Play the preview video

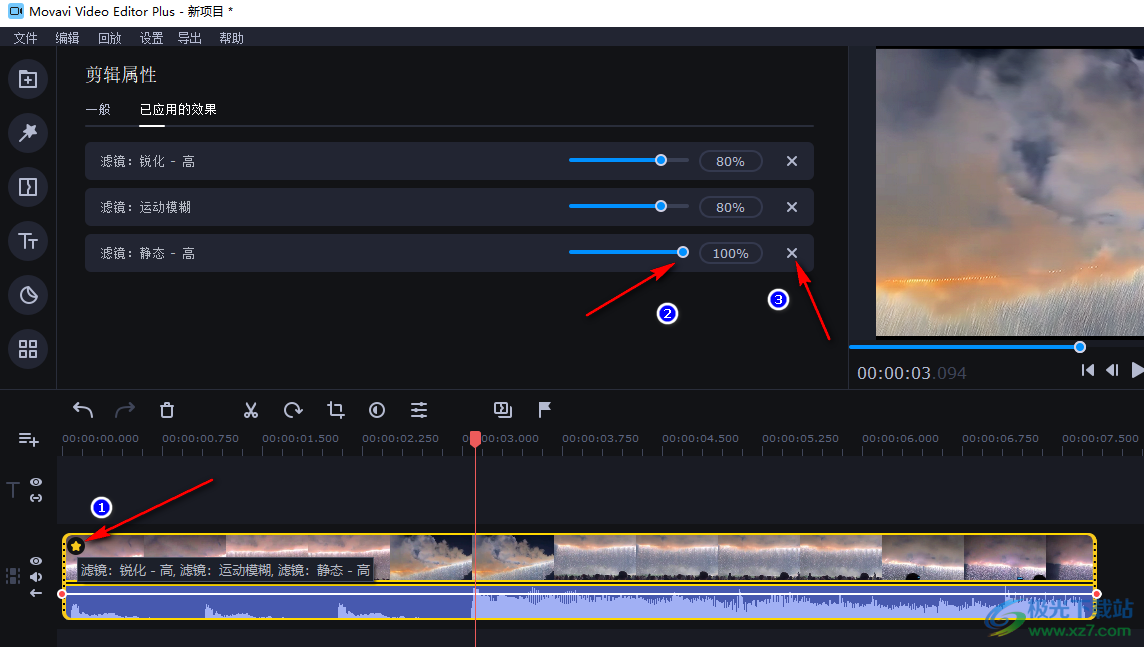[x=1137, y=370]
